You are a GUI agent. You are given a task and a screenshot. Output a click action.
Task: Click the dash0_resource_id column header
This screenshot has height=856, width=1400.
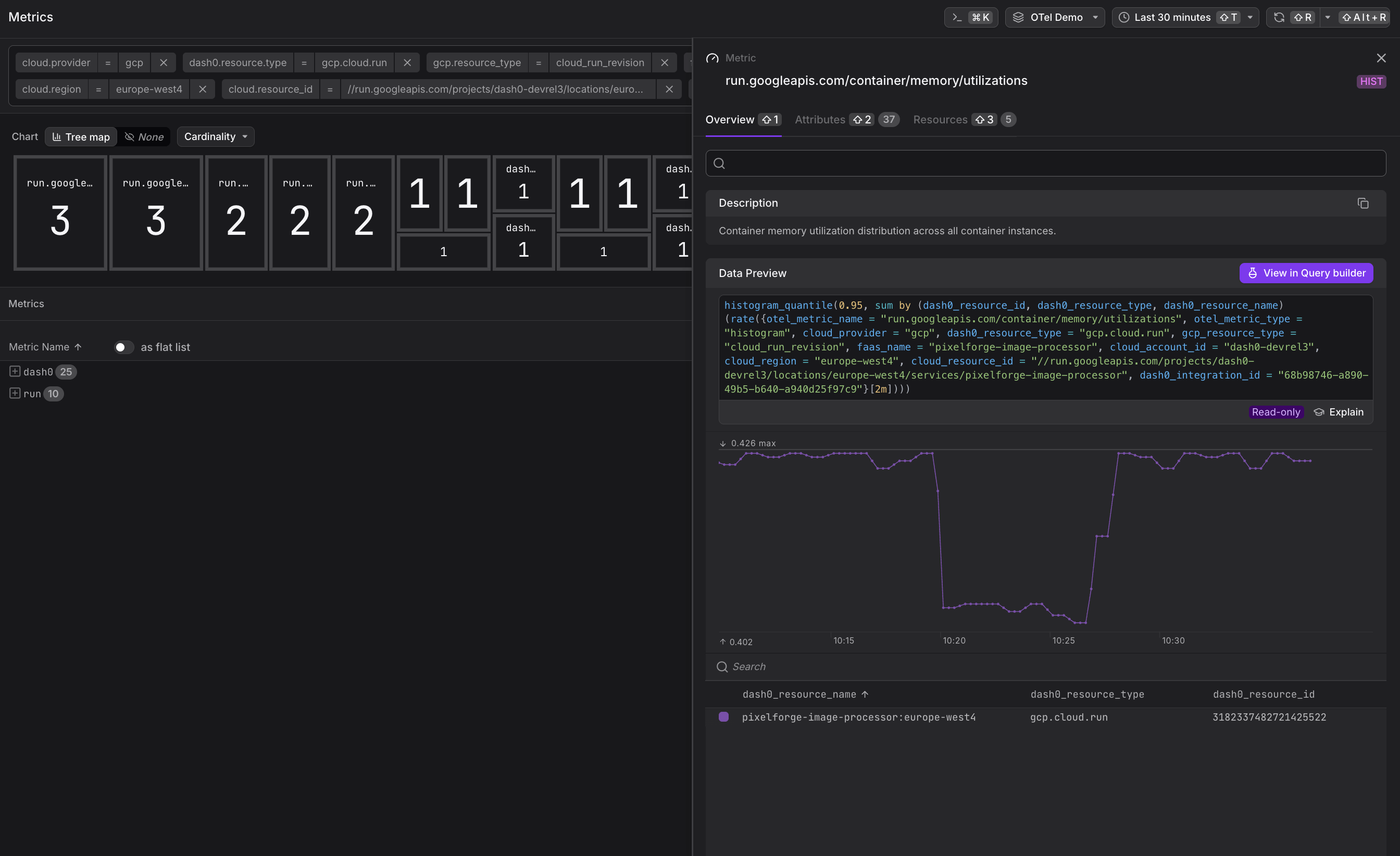pos(1264,695)
